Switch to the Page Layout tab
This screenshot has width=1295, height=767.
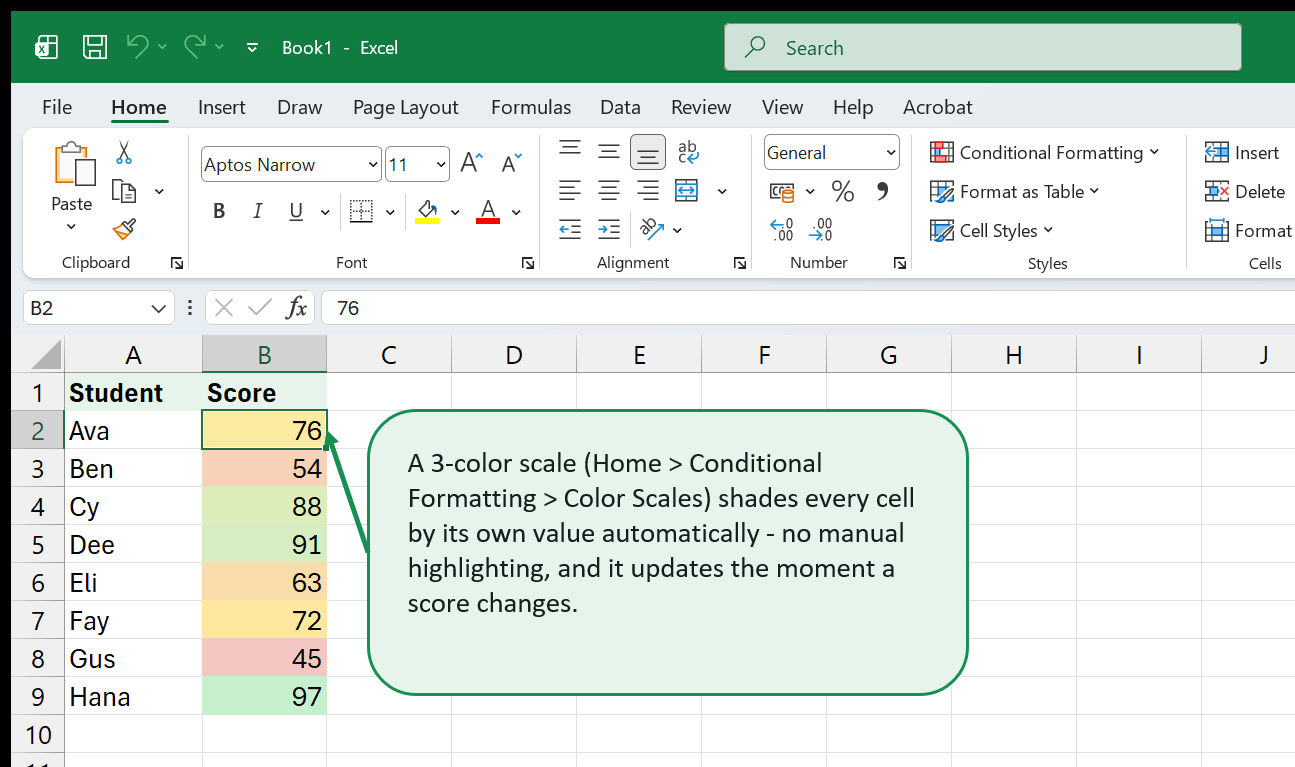pos(405,107)
